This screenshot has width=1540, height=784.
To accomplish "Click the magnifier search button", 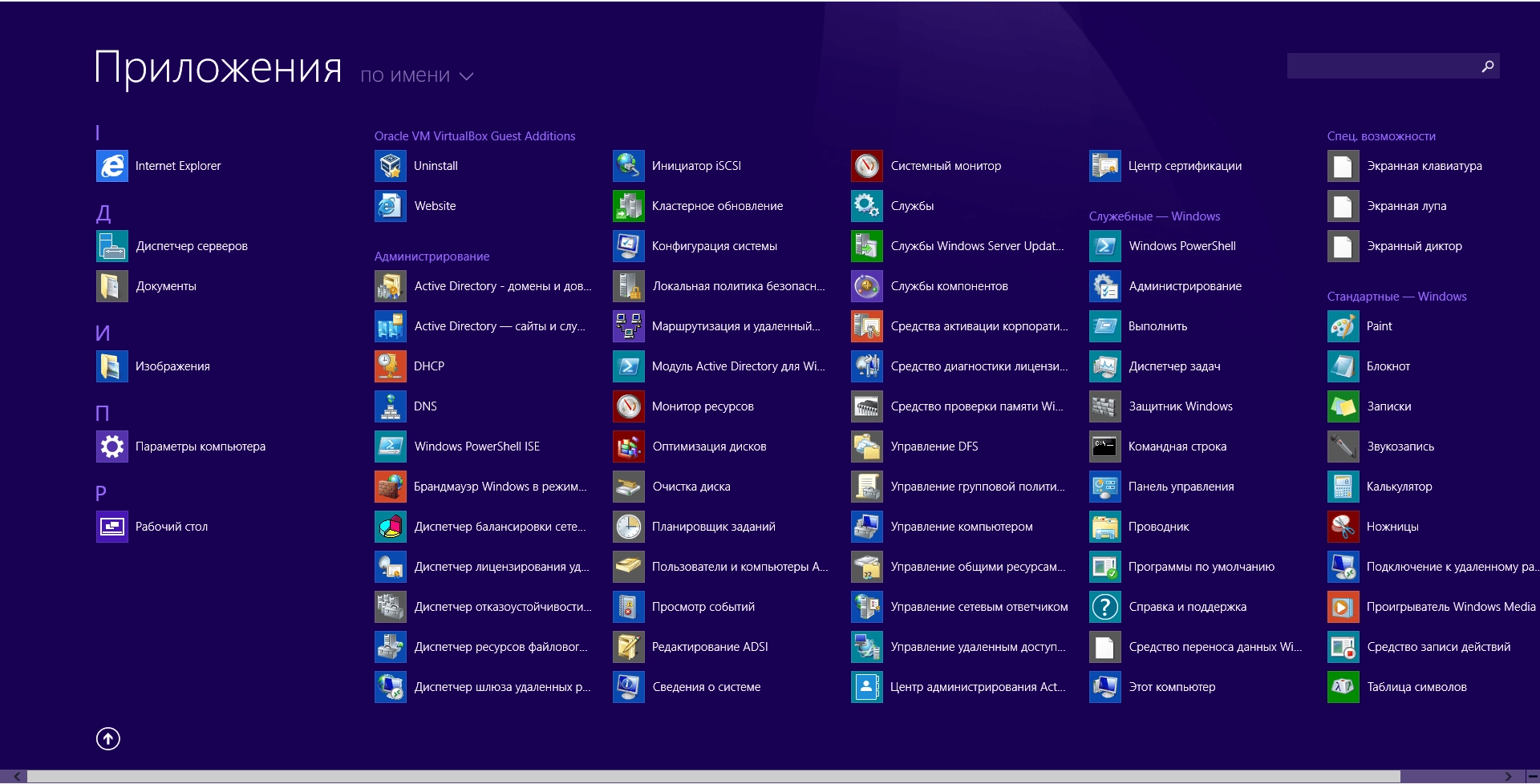I will point(1488,66).
